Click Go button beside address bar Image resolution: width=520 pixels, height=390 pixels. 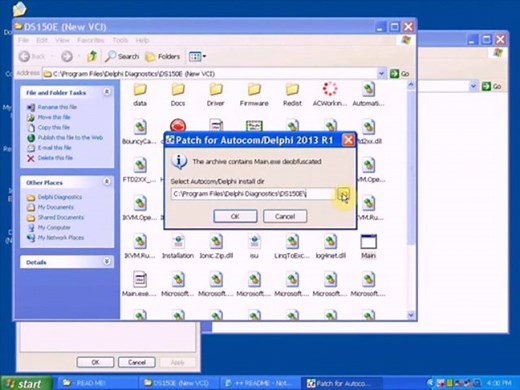coord(400,74)
